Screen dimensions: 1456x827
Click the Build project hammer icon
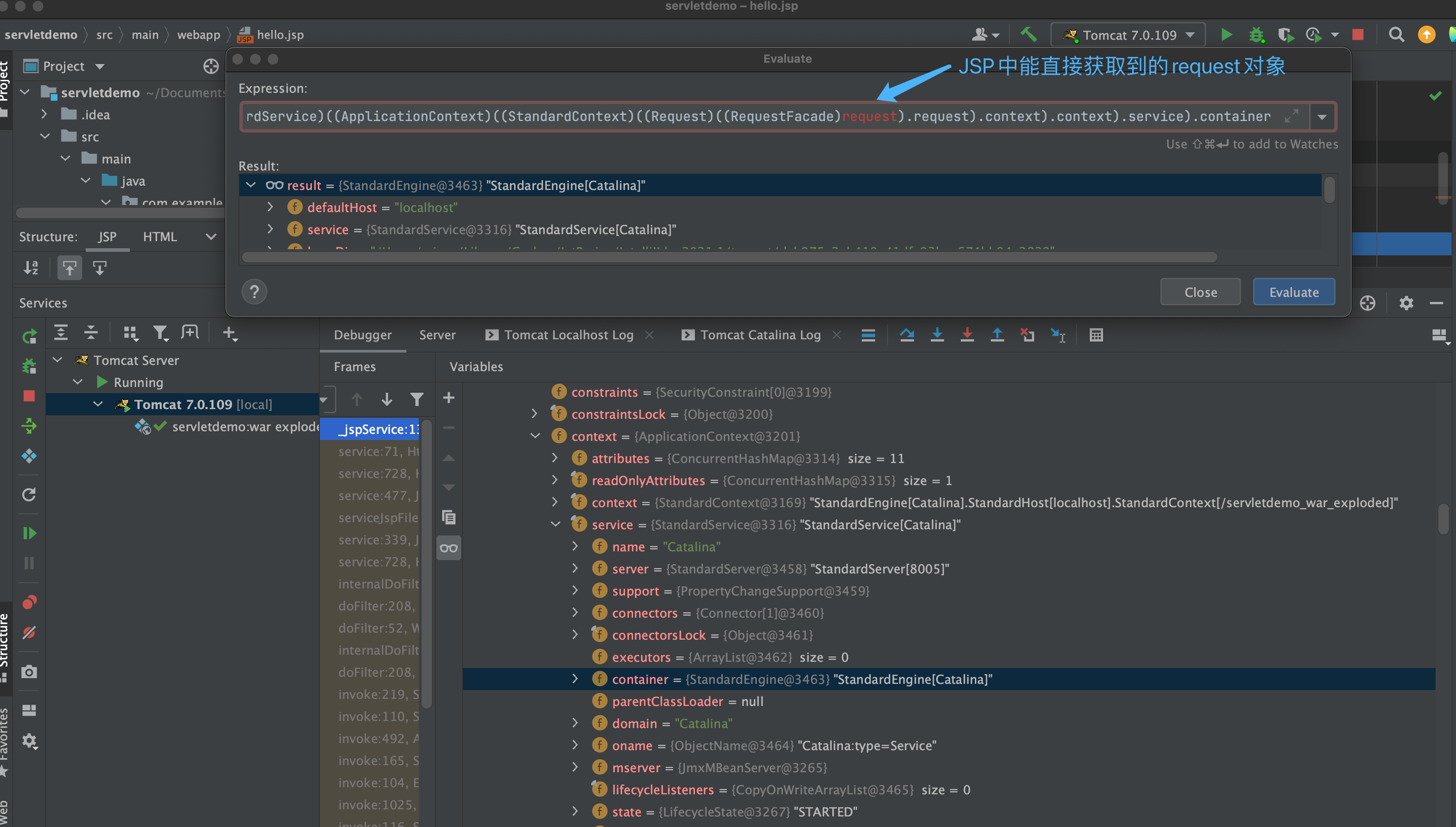click(x=1028, y=34)
